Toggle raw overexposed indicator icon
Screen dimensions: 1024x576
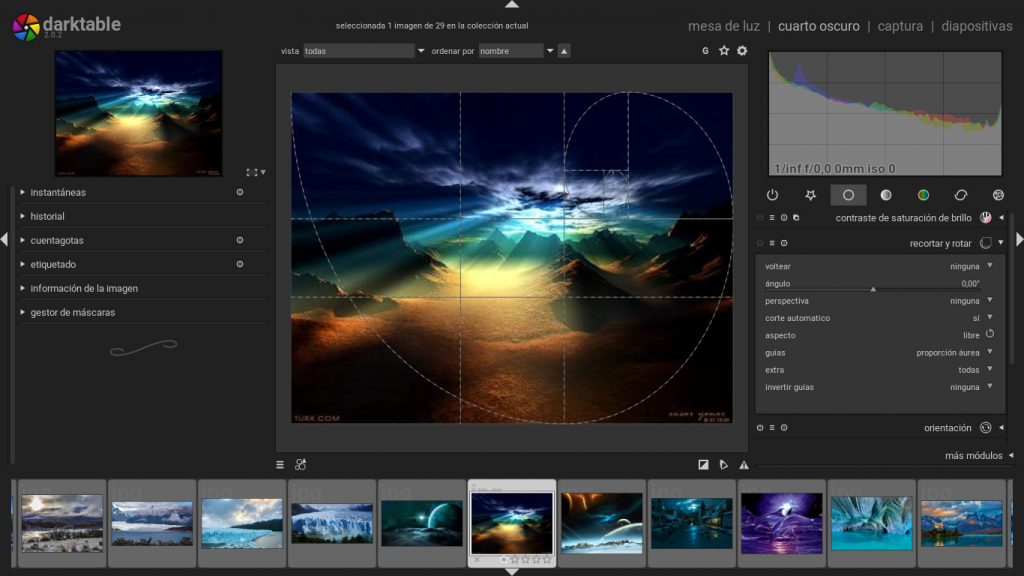pos(703,464)
